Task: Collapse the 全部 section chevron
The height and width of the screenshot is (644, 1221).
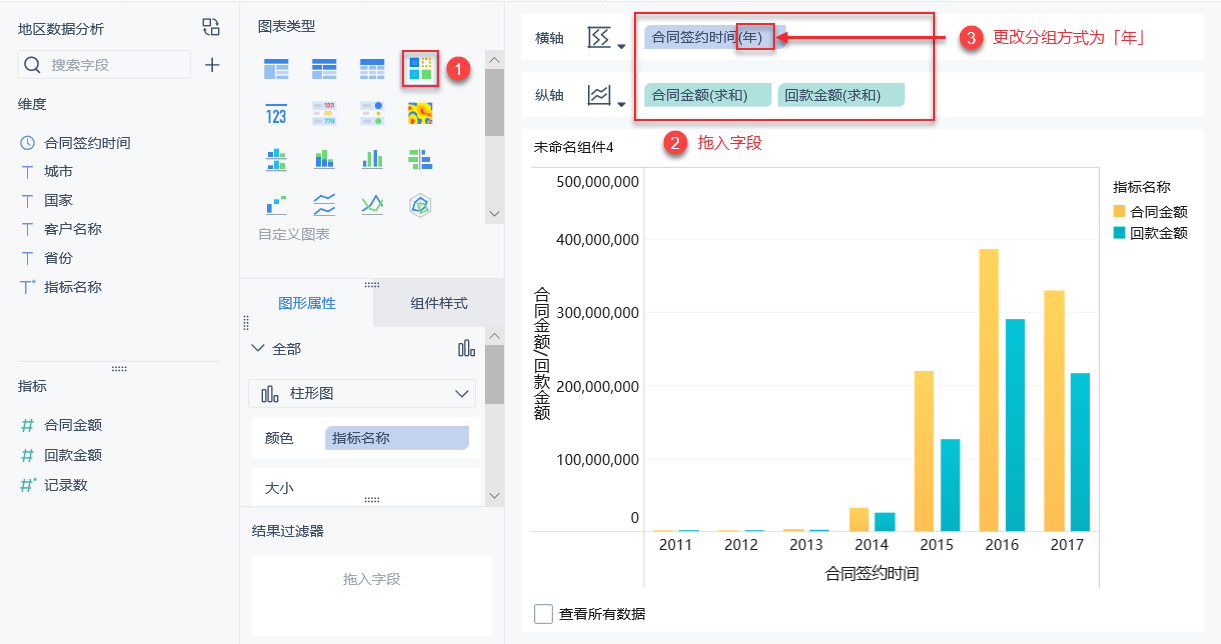Action: click(x=258, y=348)
